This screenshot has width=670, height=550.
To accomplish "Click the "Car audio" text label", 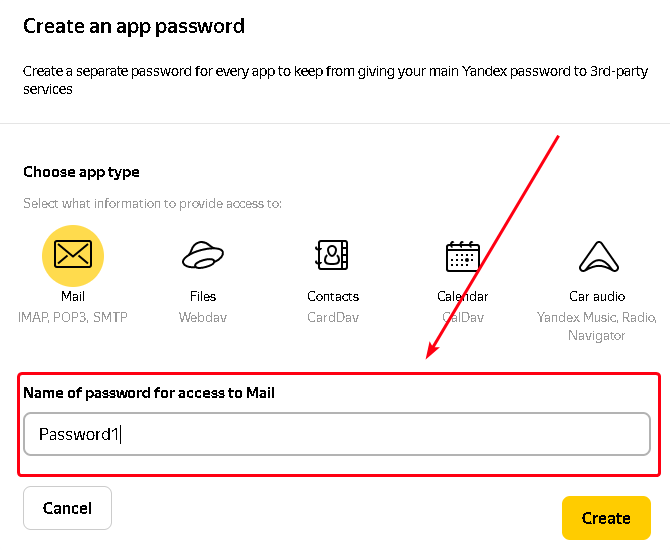I will click(x=597, y=296).
